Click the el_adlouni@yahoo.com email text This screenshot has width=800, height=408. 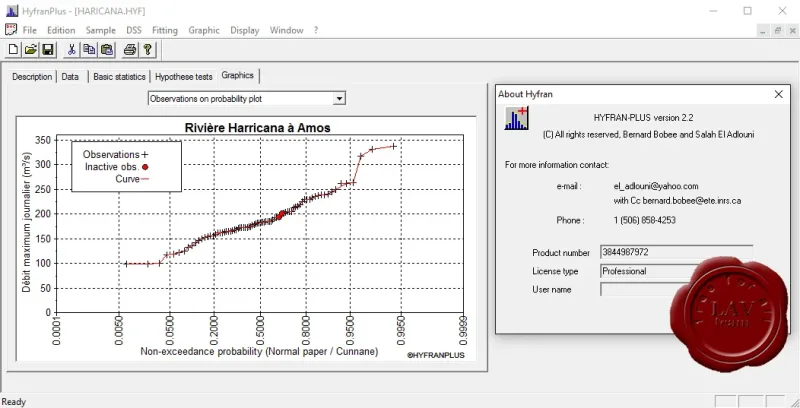click(656, 186)
